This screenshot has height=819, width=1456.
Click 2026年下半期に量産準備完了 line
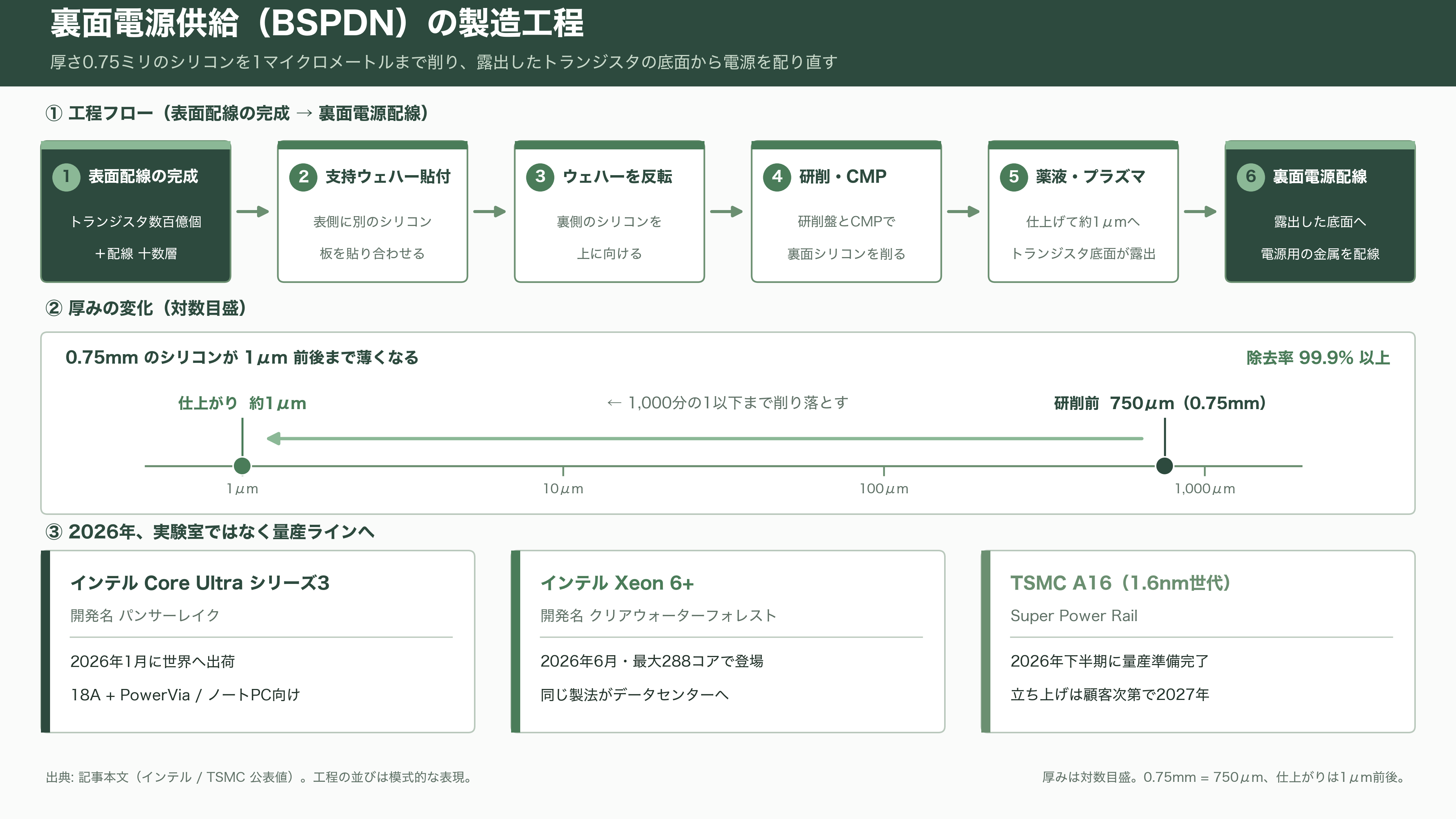point(1109,661)
